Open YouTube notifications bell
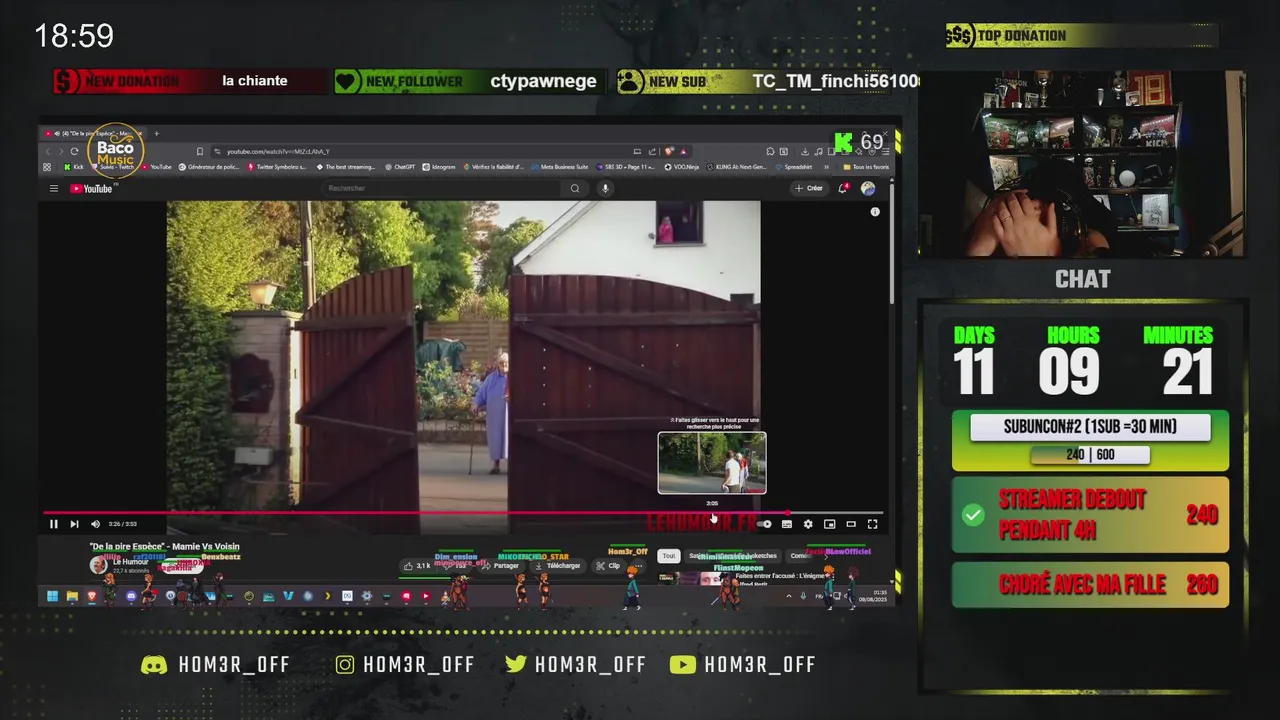 point(843,188)
